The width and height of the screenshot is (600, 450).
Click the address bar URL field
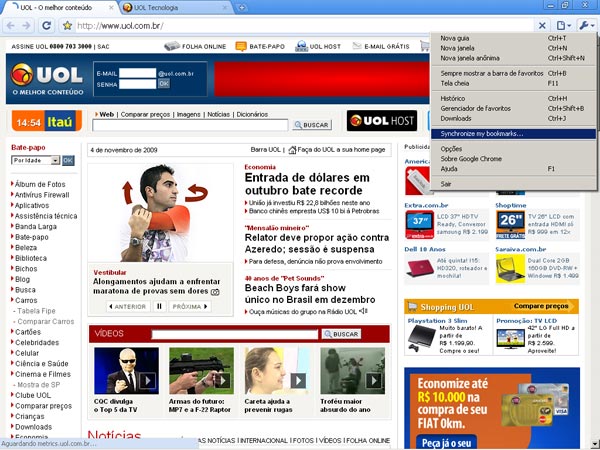[302, 26]
